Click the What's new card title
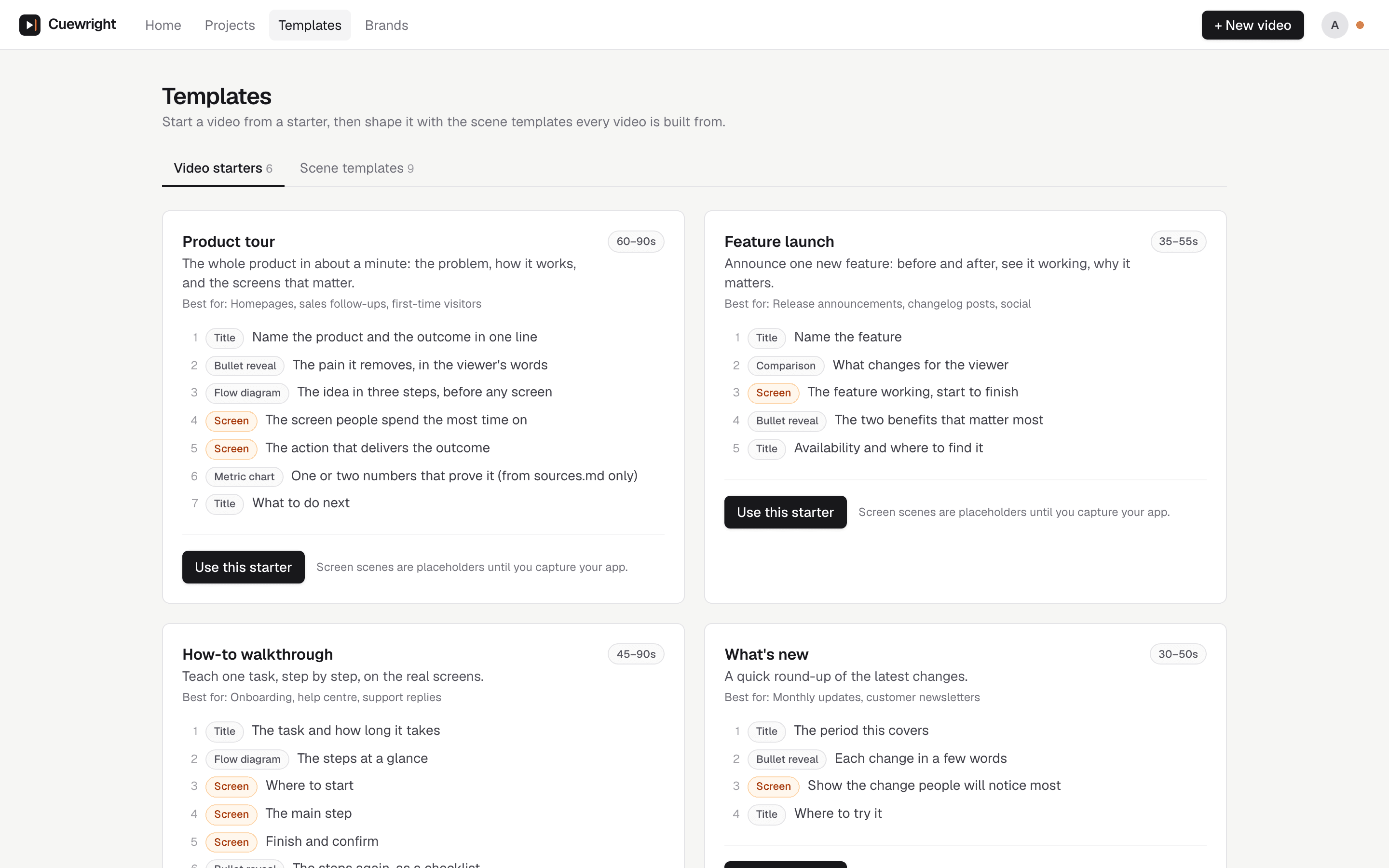1389x868 pixels. click(766, 654)
